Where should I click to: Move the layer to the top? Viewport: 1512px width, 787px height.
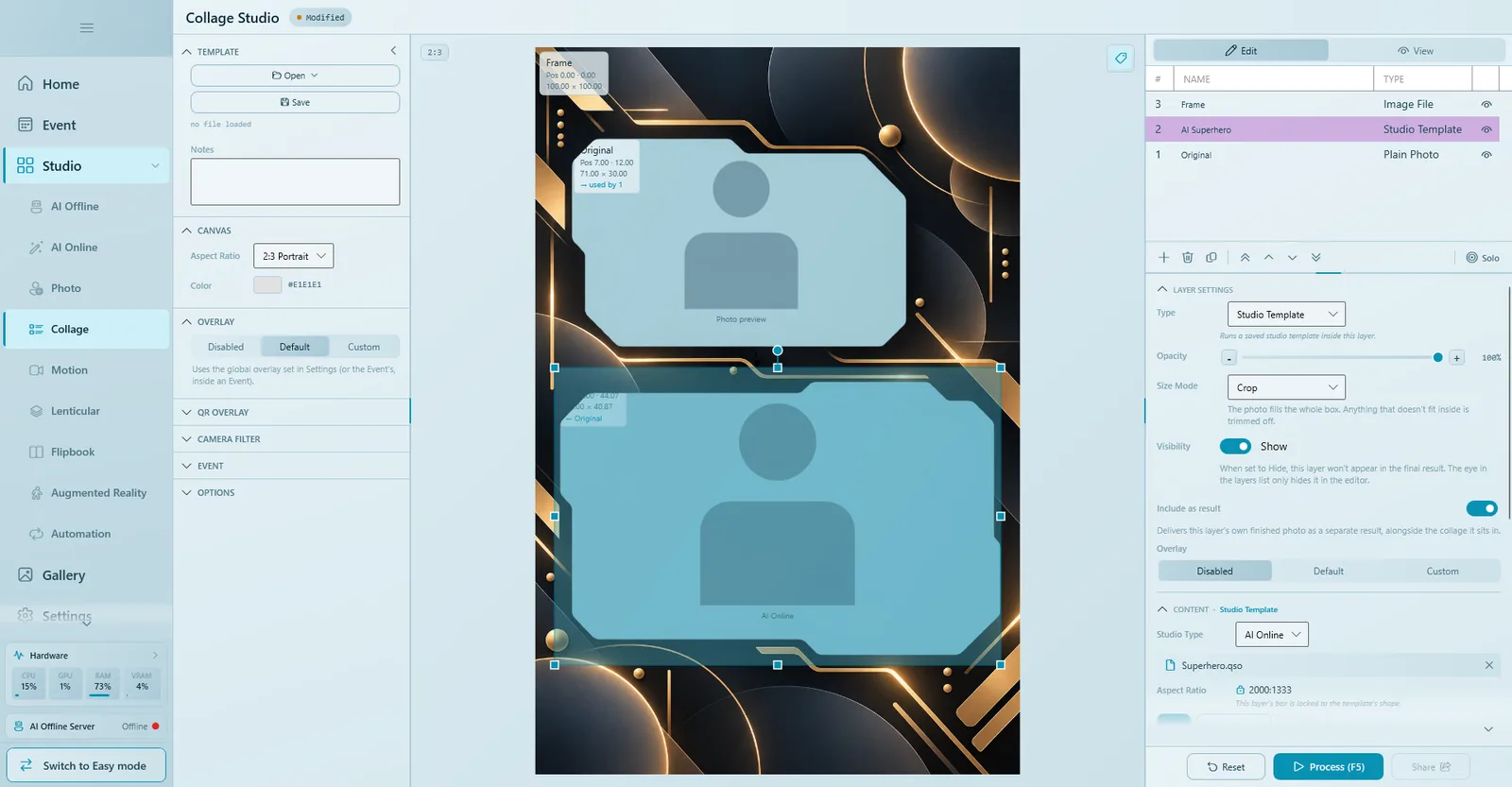tap(1246, 257)
